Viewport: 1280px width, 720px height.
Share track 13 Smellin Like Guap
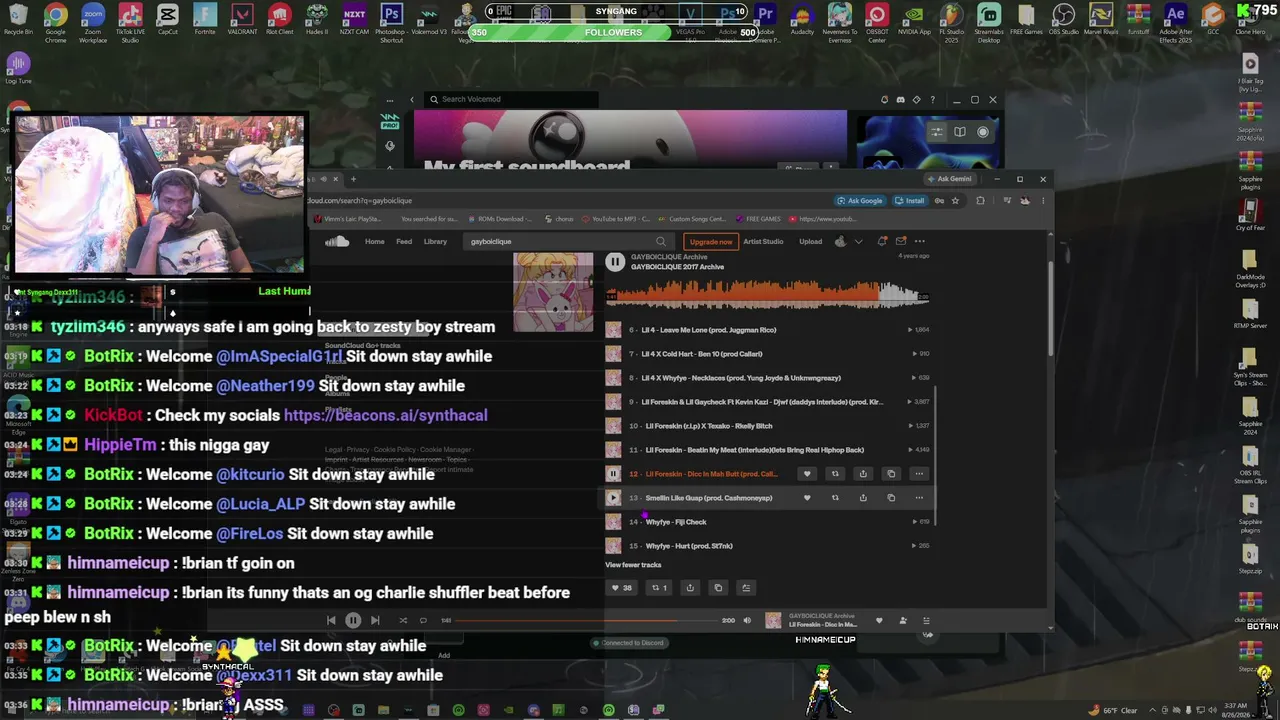(x=863, y=498)
